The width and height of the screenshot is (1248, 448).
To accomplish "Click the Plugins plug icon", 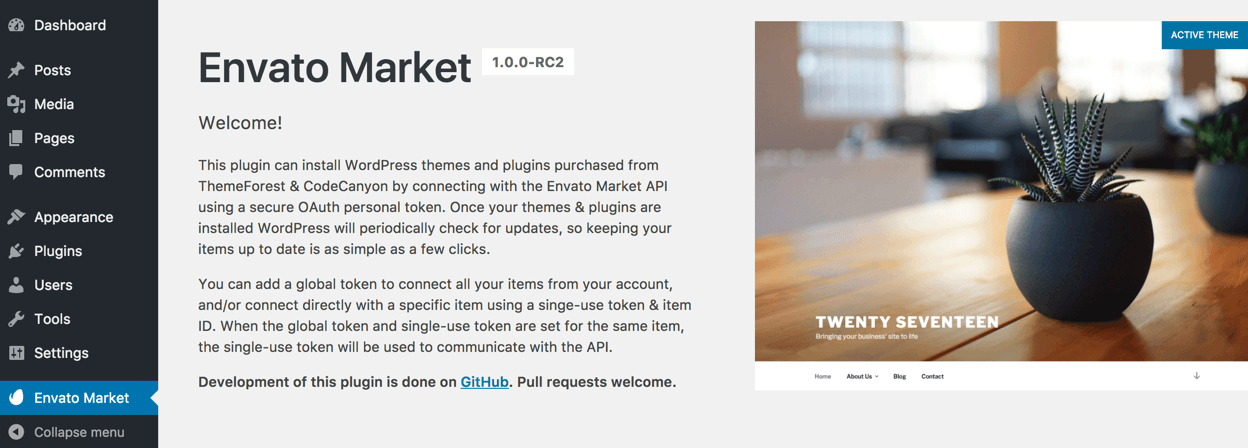I will [x=16, y=251].
